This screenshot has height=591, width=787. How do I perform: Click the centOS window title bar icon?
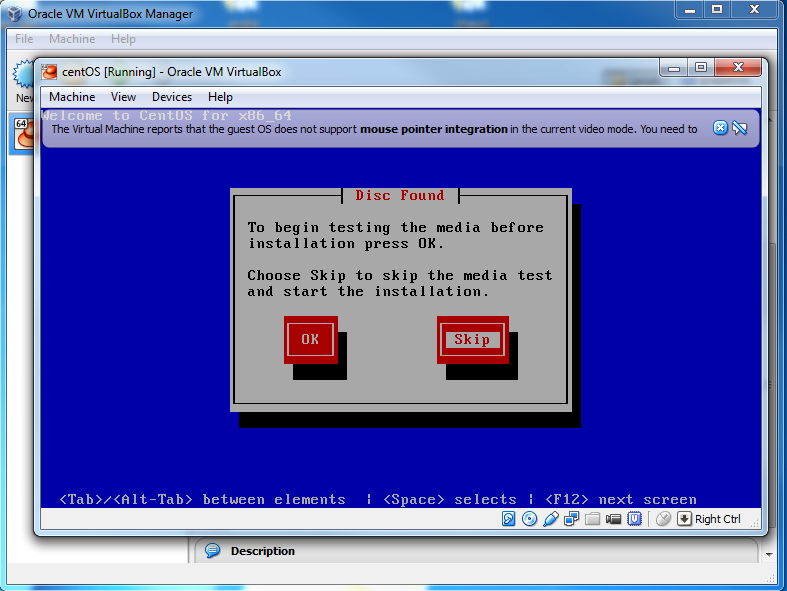(x=49, y=72)
